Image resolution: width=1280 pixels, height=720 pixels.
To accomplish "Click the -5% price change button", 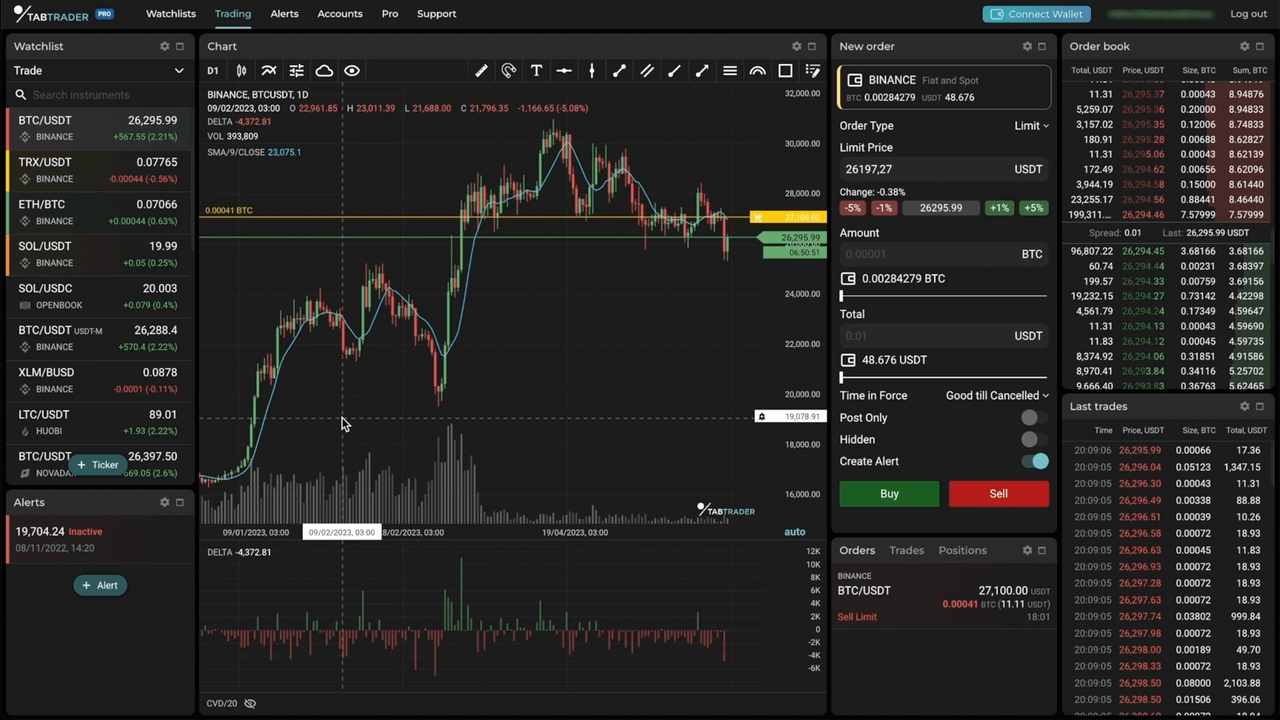I will [852, 208].
